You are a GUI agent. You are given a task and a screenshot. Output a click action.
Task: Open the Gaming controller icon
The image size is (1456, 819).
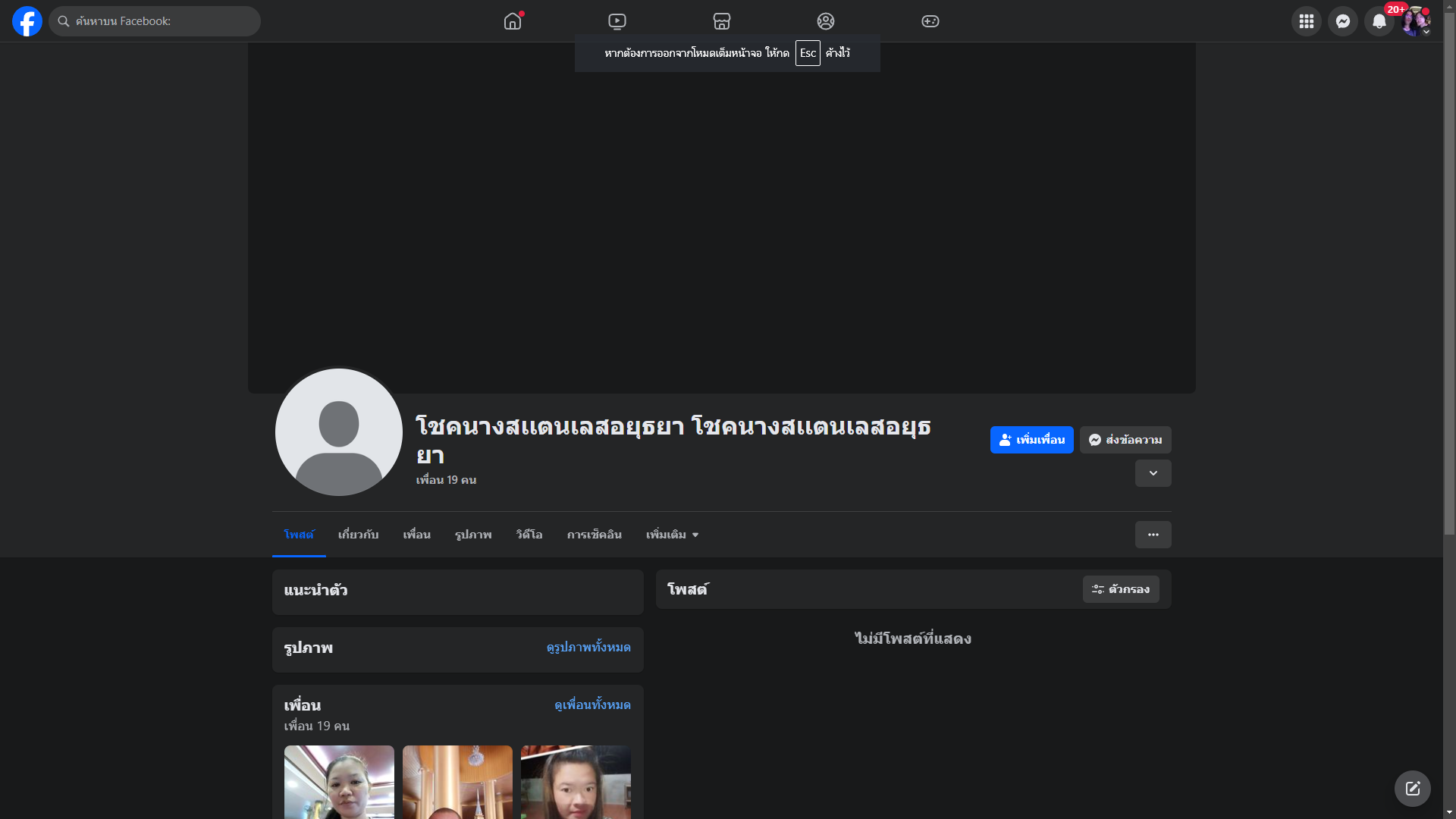pos(930,21)
